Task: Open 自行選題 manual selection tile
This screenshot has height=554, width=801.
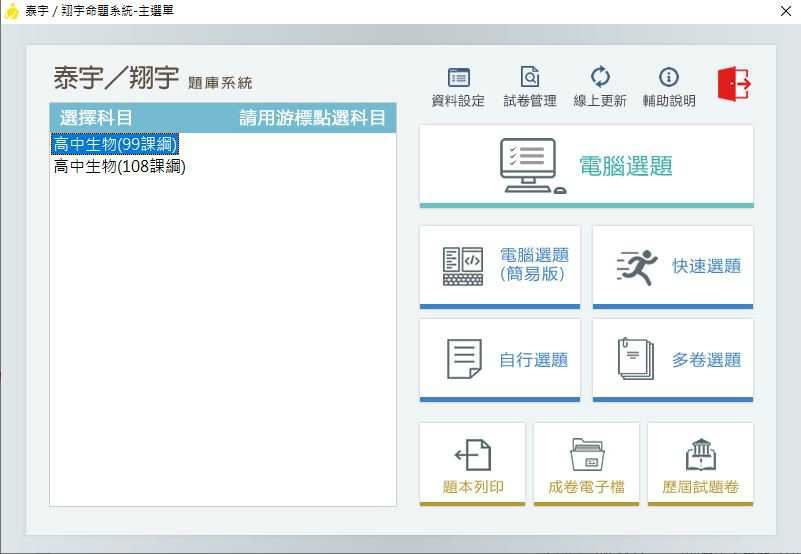Action: [x=500, y=361]
